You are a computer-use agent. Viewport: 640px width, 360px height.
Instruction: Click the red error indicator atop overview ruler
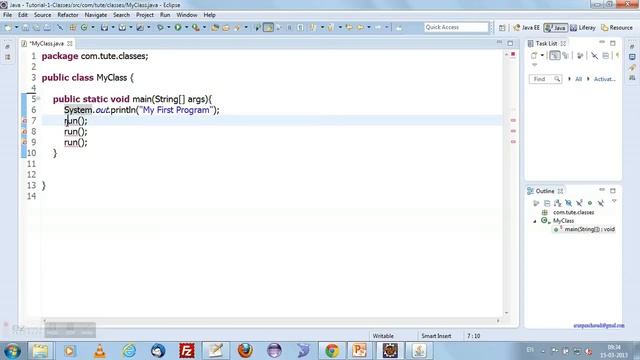[513, 54]
